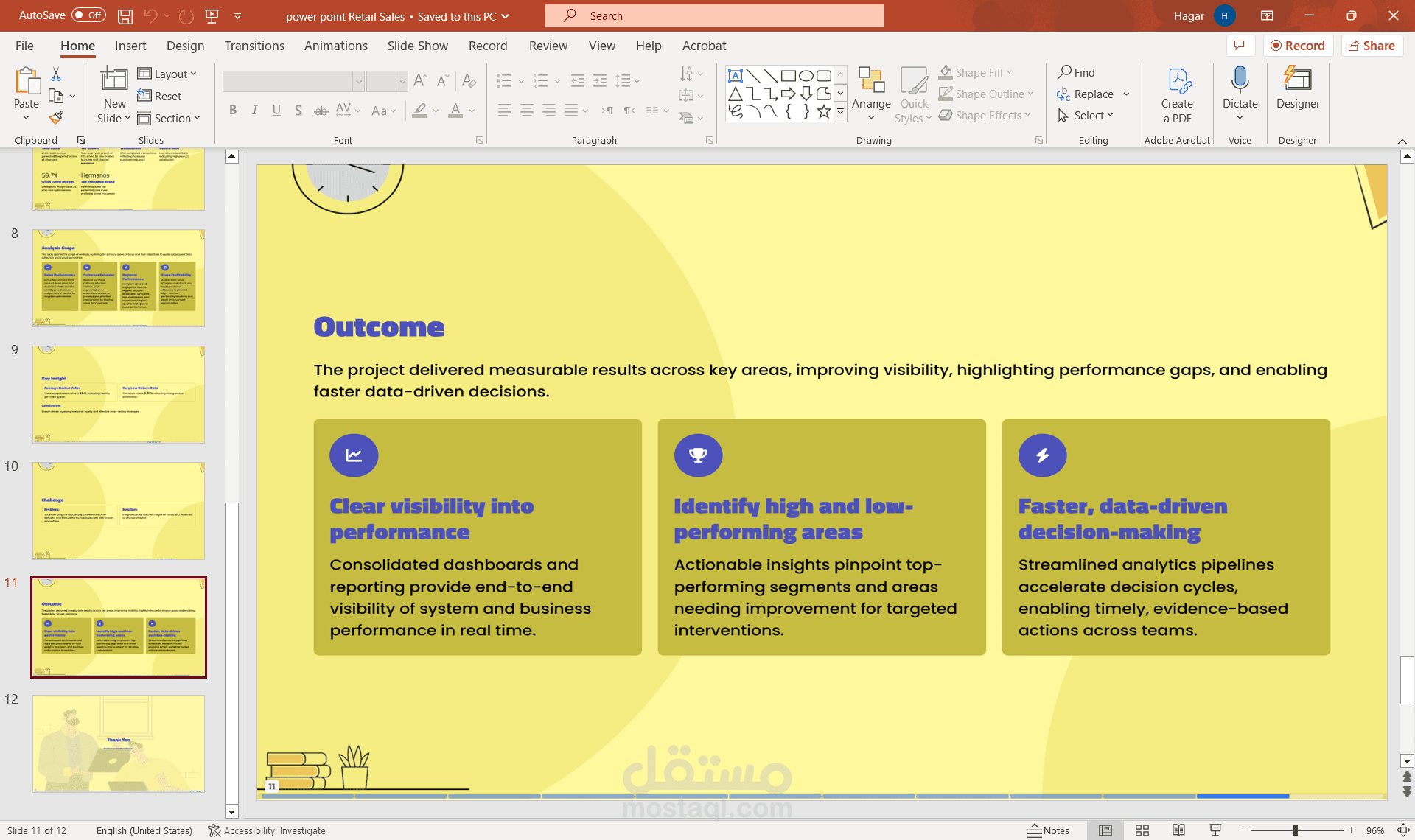This screenshot has width=1415, height=840.
Task: Expand the Layout dropdown
Action: coord(167,74)
